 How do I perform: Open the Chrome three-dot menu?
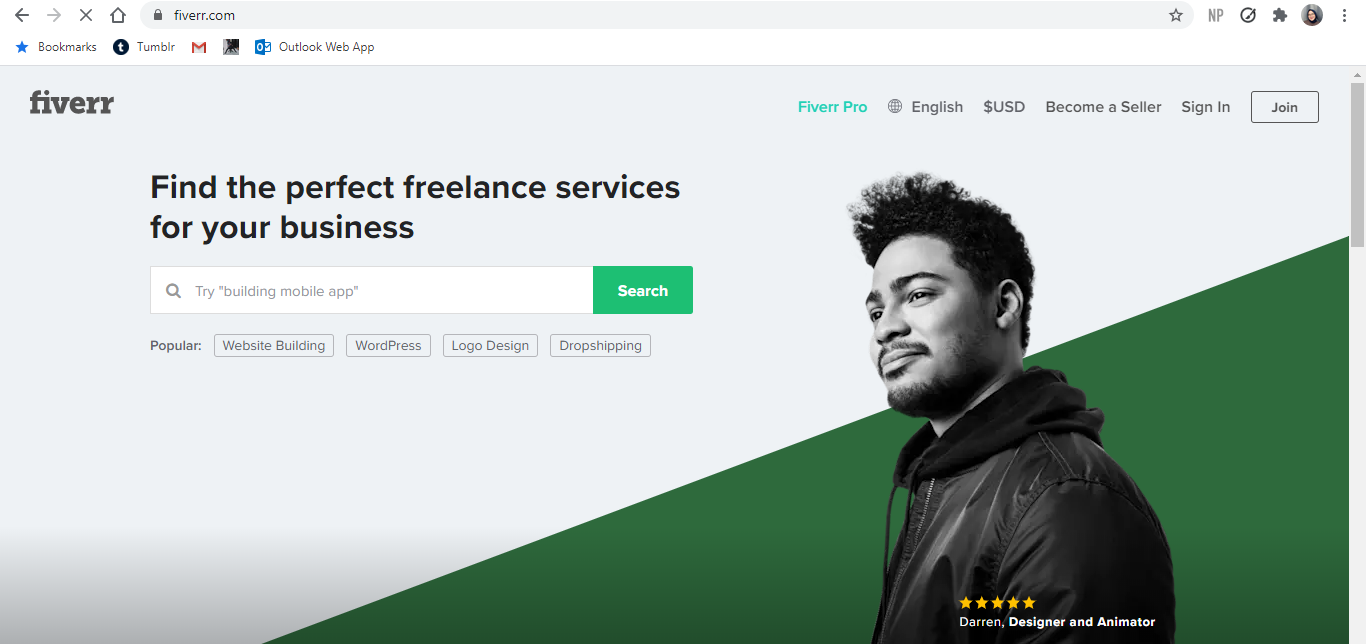pos(1344,15)
